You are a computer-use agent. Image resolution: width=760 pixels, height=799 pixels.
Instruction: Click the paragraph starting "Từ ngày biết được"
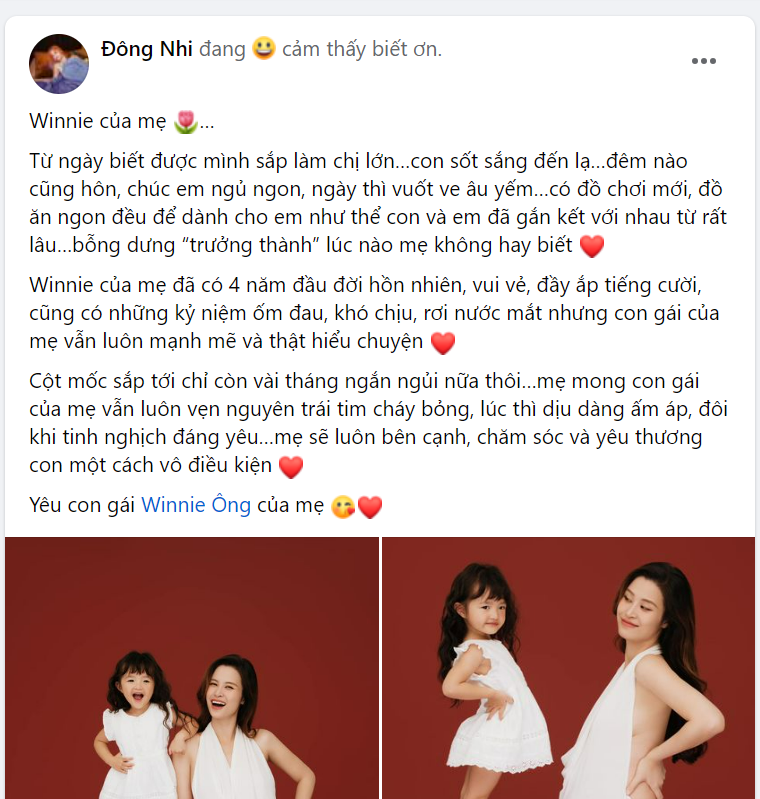pyautogui.click(x=378, y=203)
